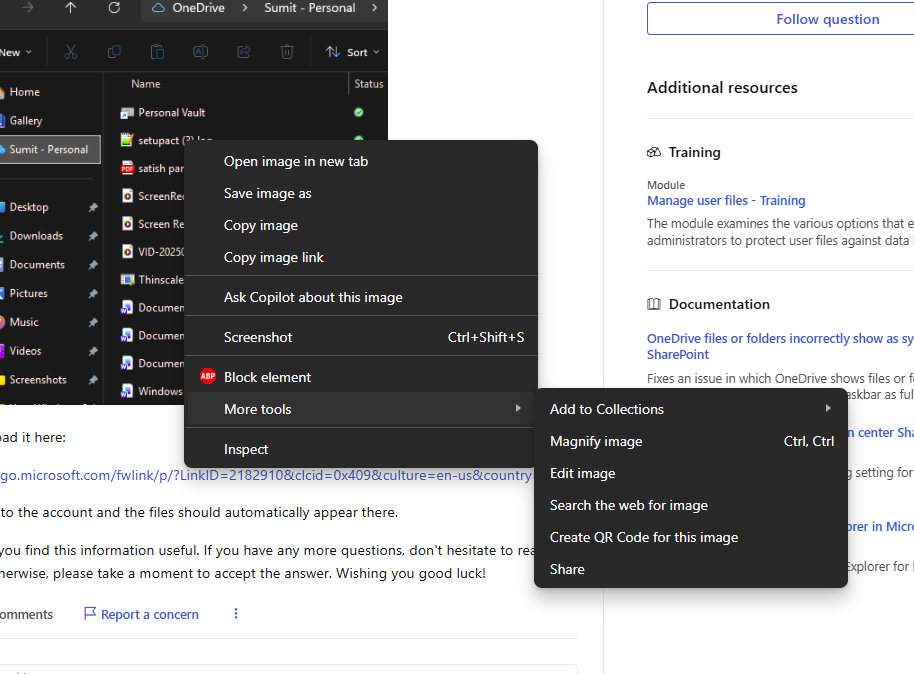Choose Copy image link

pyautogui.click(x=361, y=258)
